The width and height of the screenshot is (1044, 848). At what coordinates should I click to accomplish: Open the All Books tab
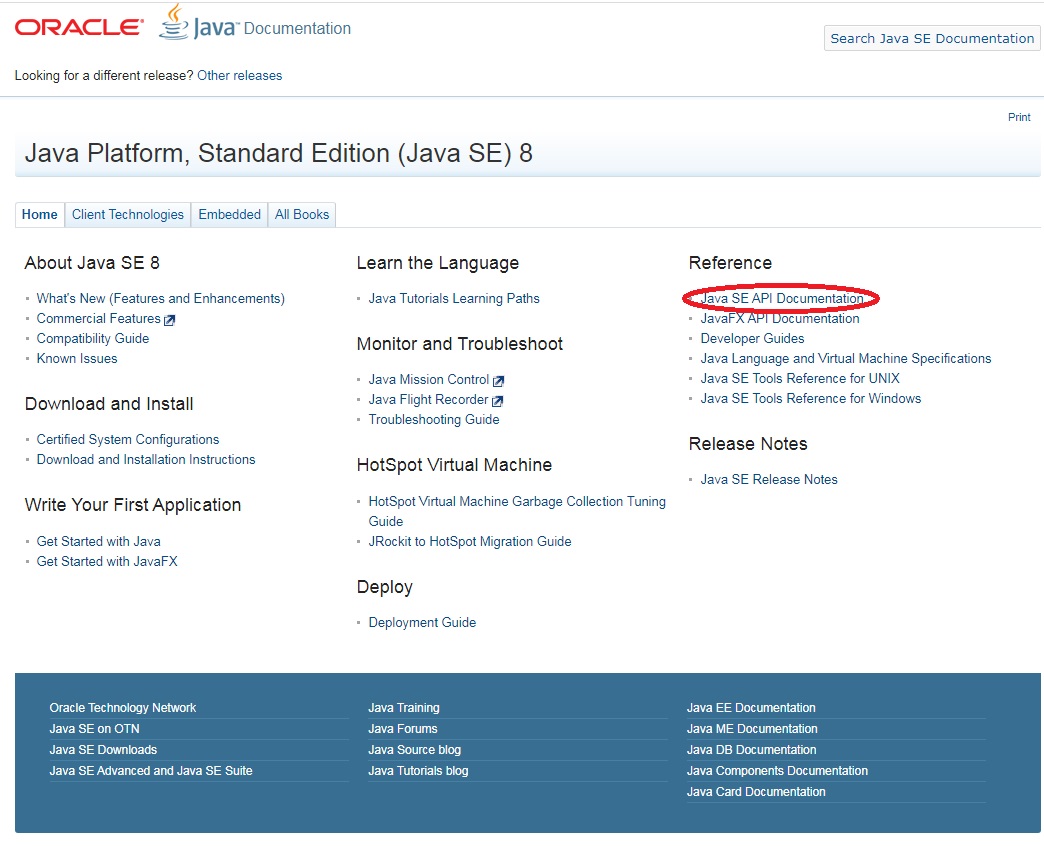click(x=302, y=215)
